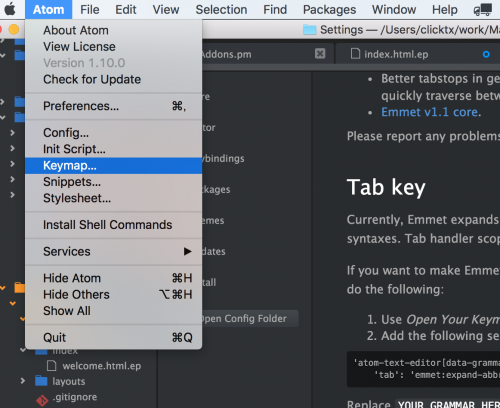Select Check for Update
The width and height of the screenshot is (500, 408).
(114, 79)
